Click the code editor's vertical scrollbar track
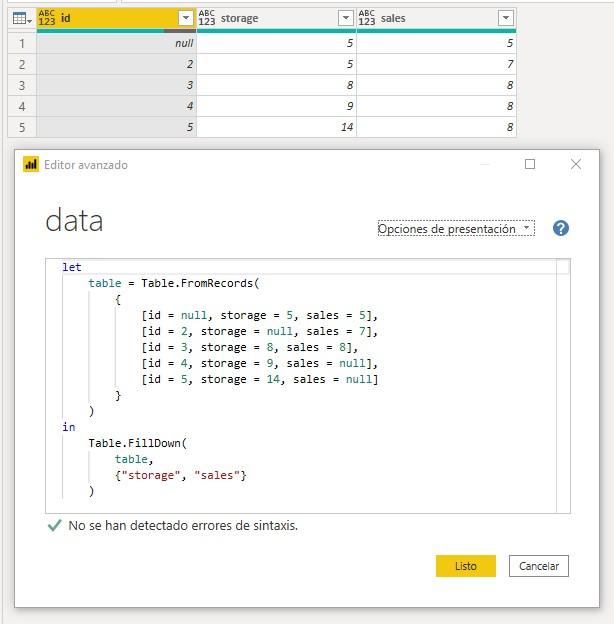The width and height of the screenshot is (614, 624). [563, 386]
